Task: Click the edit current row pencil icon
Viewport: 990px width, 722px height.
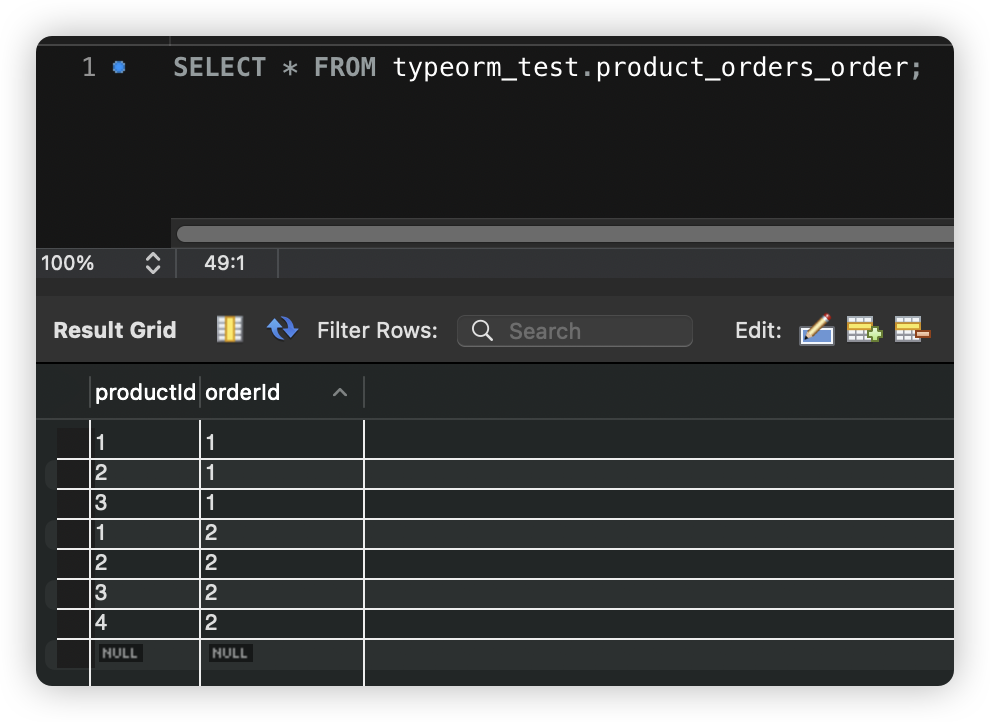Action: coord(816,330)
